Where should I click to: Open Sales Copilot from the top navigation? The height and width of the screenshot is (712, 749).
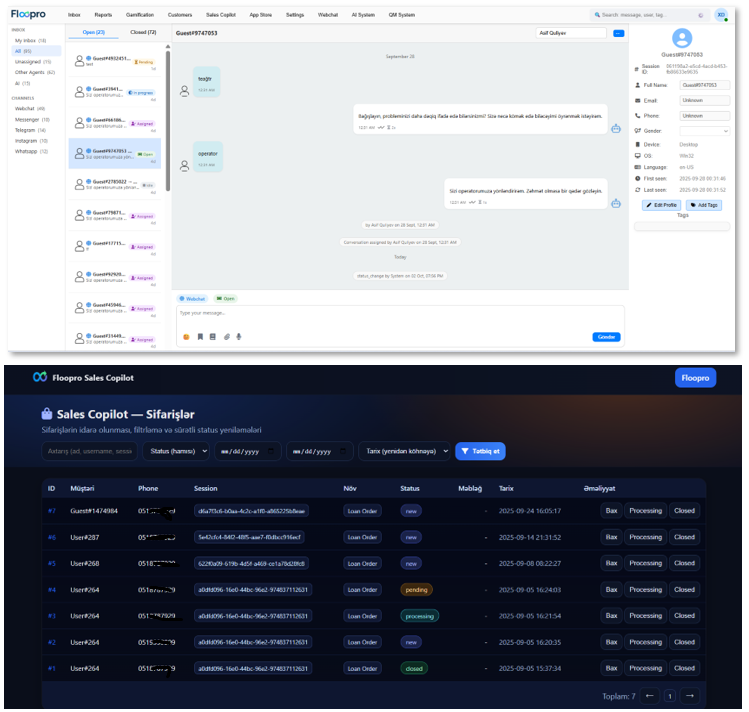click(221, 15)
